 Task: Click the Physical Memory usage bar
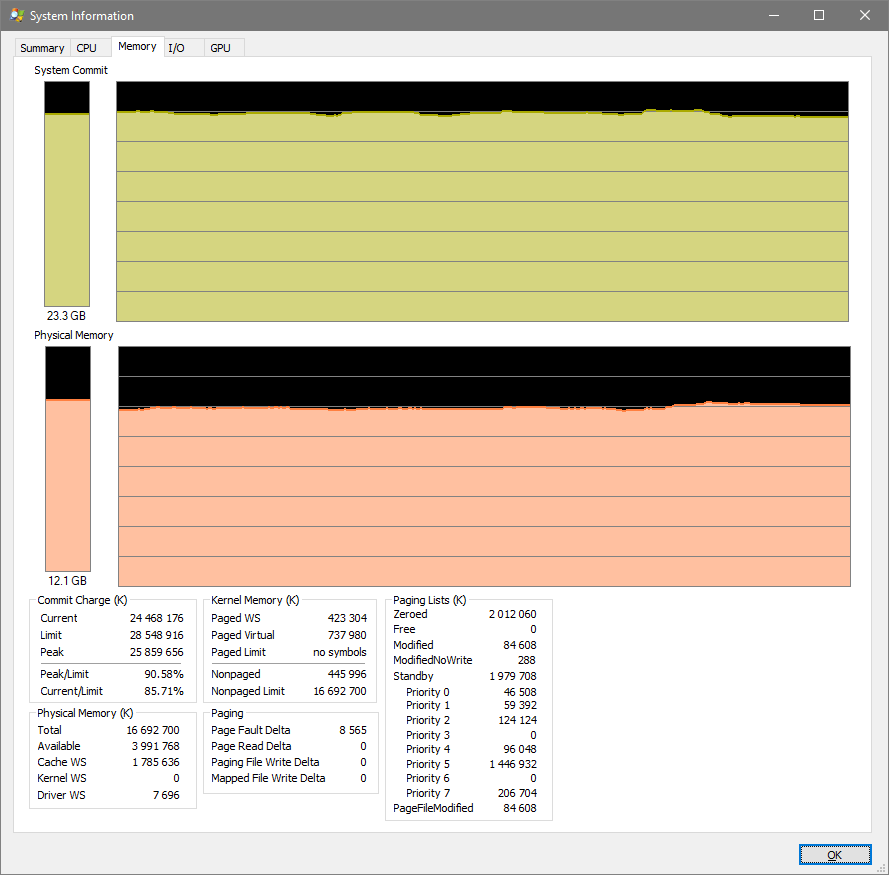[67, 459]
